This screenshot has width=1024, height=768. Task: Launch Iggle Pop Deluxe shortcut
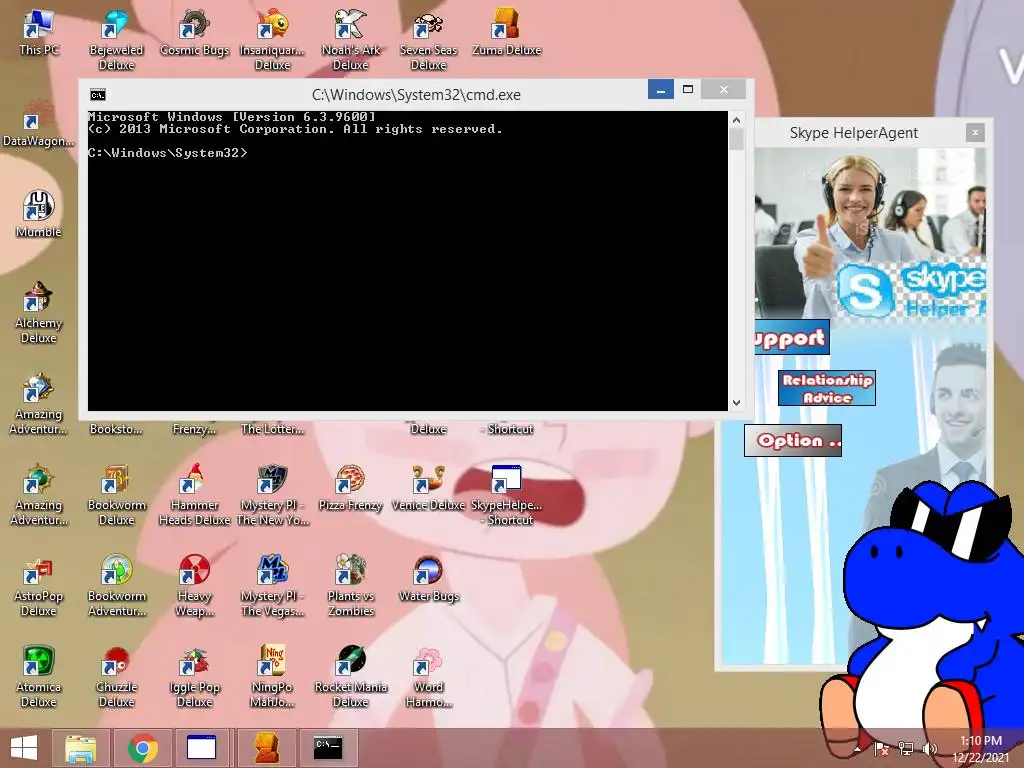194,677
